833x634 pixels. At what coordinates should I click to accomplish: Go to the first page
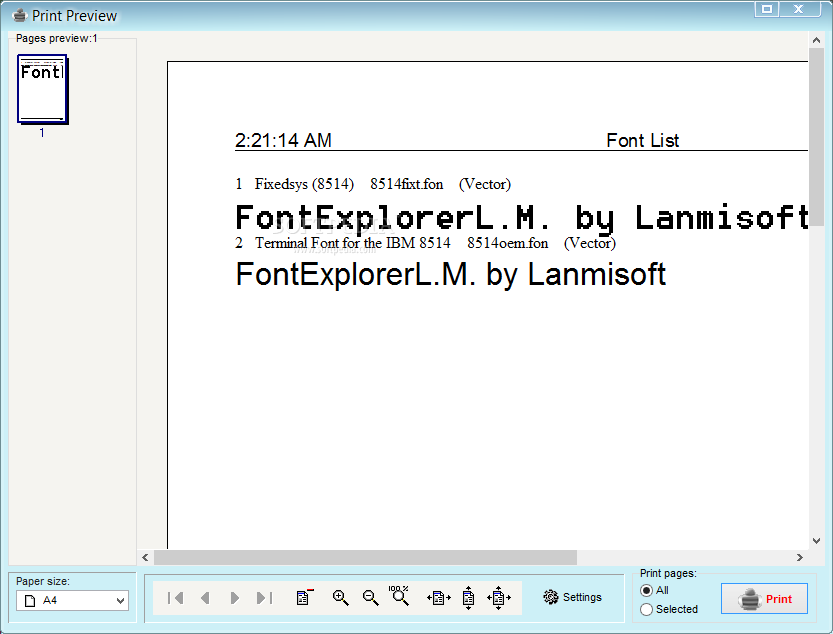click(x=175, y=598)
